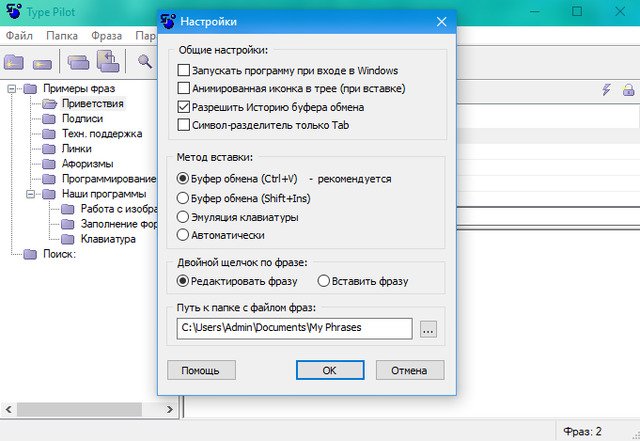Click the magnifier search icon in toolbar
The height and width of the screenshot is (441, 640).
145,62
